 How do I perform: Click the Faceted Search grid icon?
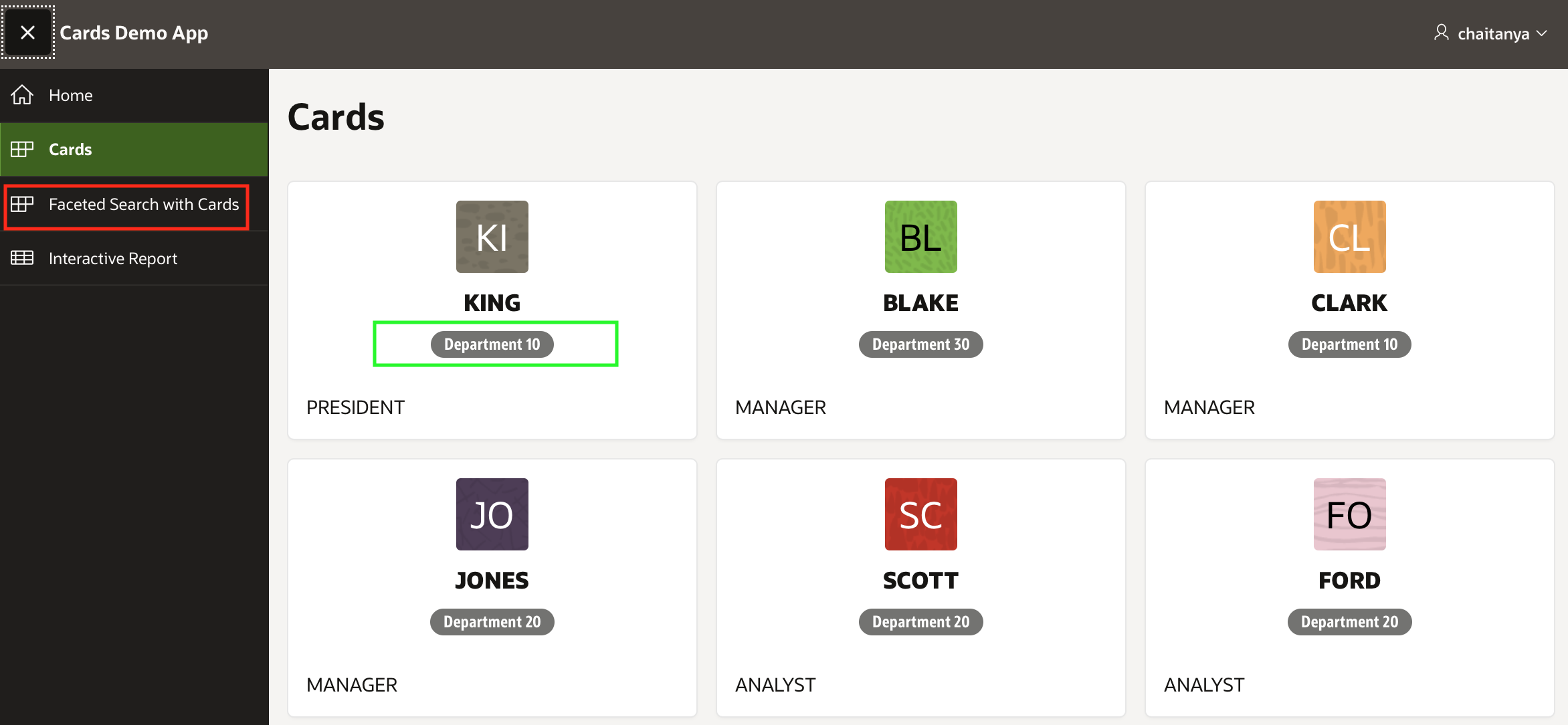point(22,204)
